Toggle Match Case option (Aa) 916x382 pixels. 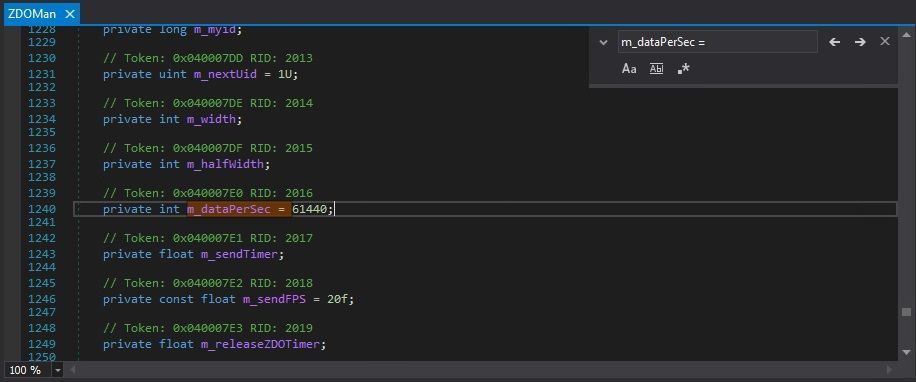coord(629,69)
